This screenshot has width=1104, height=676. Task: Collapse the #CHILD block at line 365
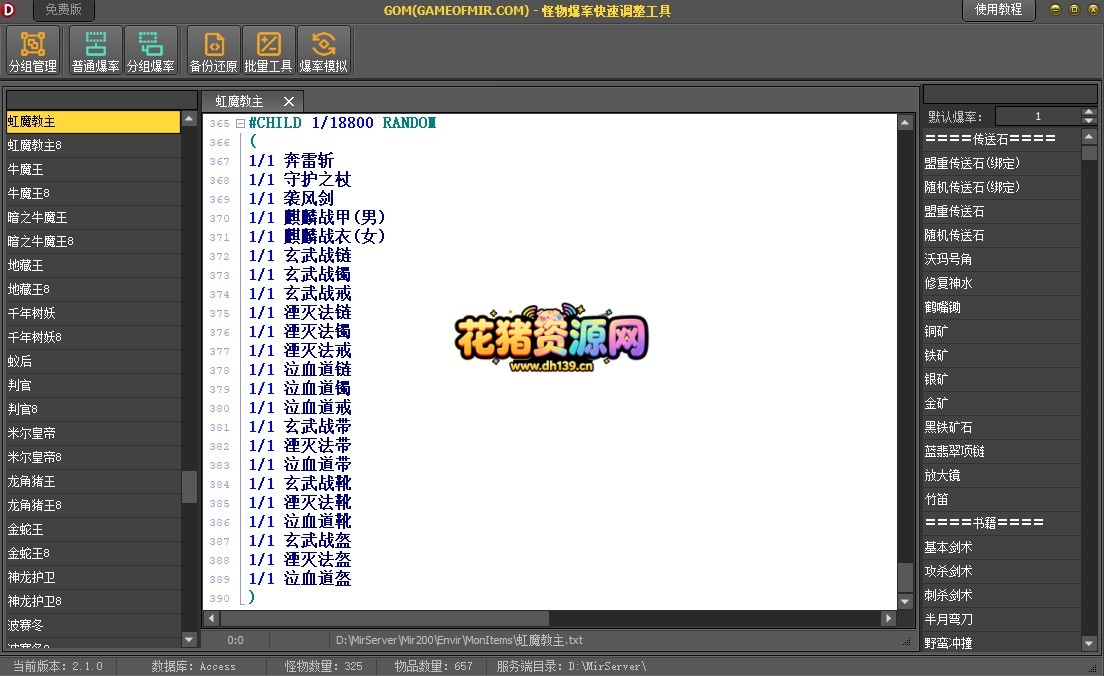pyautogui.click(x=240, y=123)
